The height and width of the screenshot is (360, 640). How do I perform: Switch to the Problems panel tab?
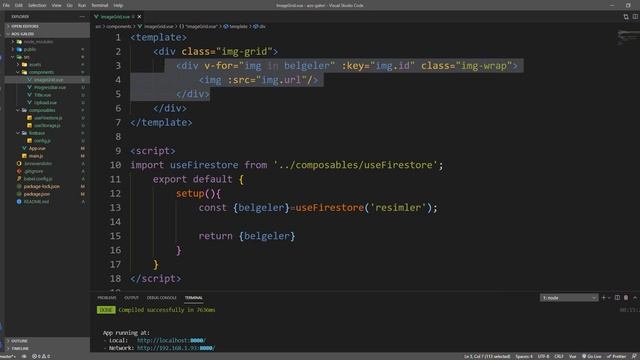[107, 298]
